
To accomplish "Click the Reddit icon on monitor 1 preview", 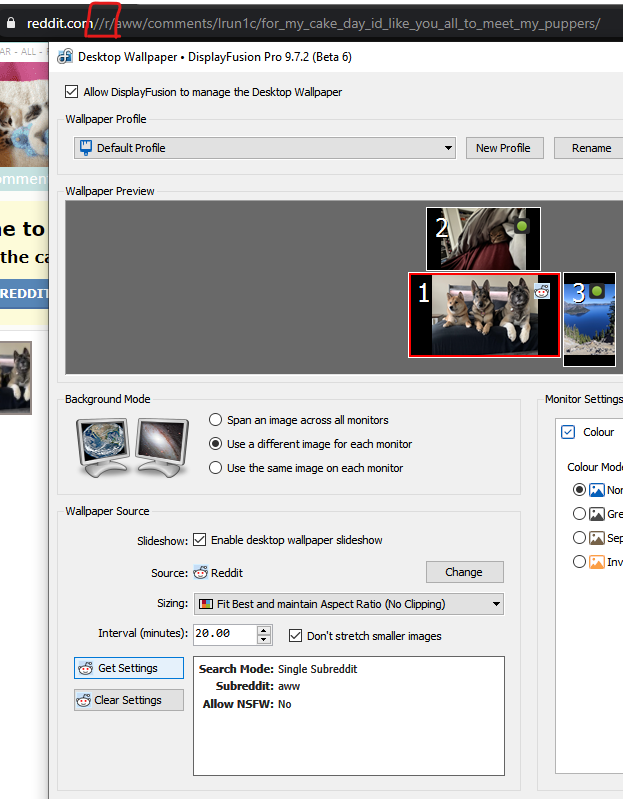I will pos(542,292).
